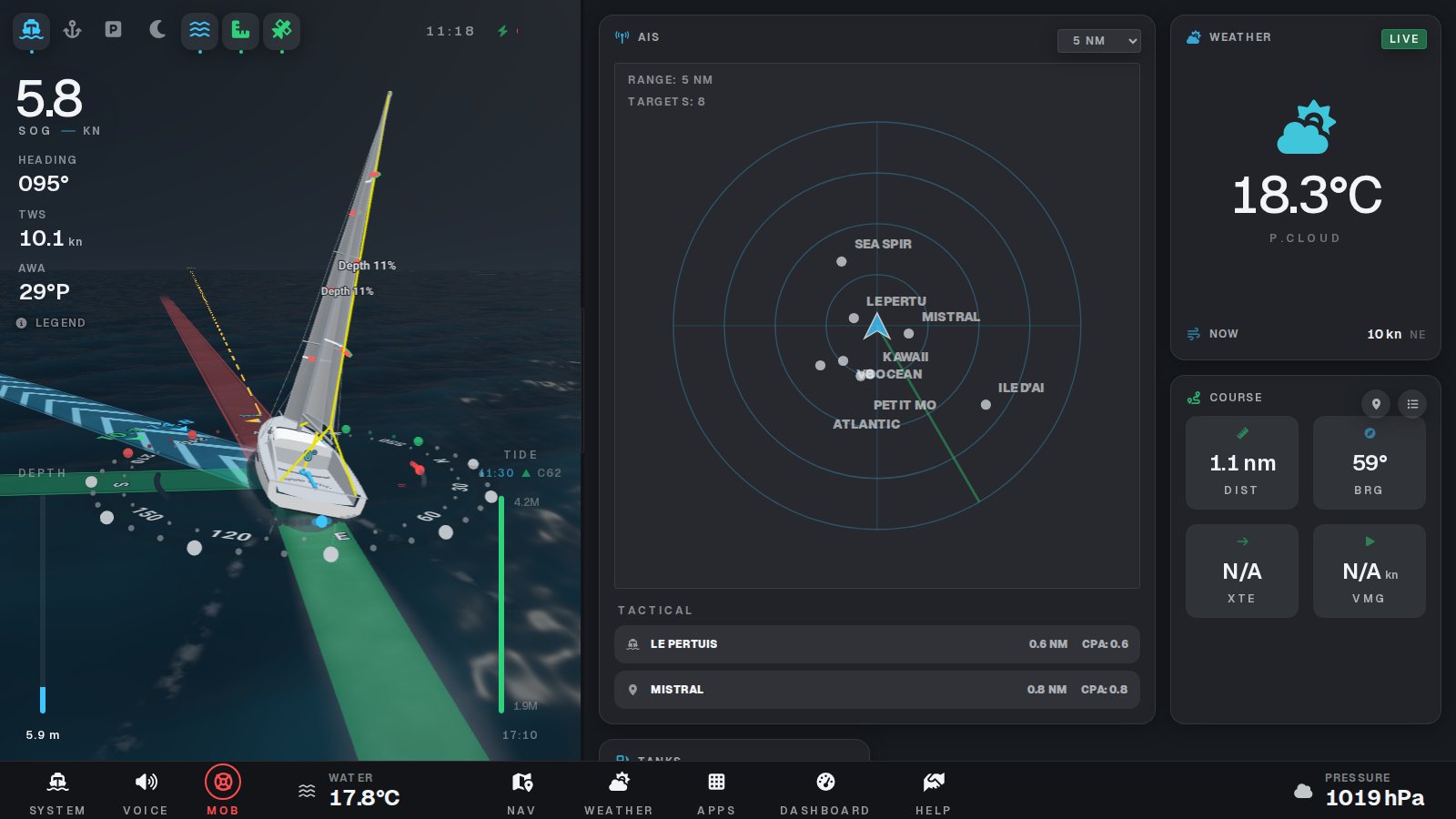The image size is (1456, 819).
Task: Select the sailing boat mode icon
Action: click(32, 30)
